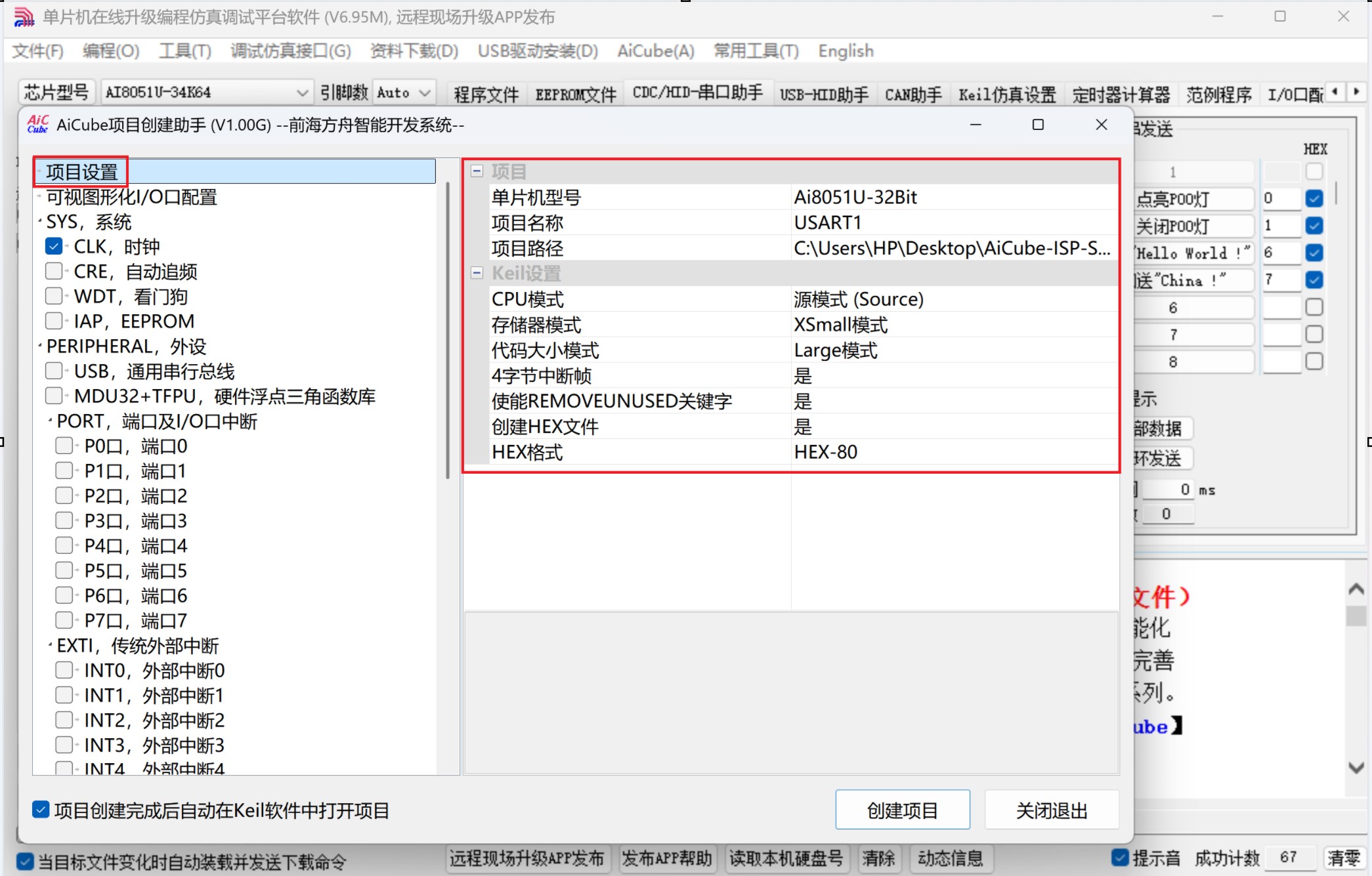Viewport: 1372px width, 876px height.
Task: Check the P0口，端口0 checkbox
Action: click(x=64, y=446)
